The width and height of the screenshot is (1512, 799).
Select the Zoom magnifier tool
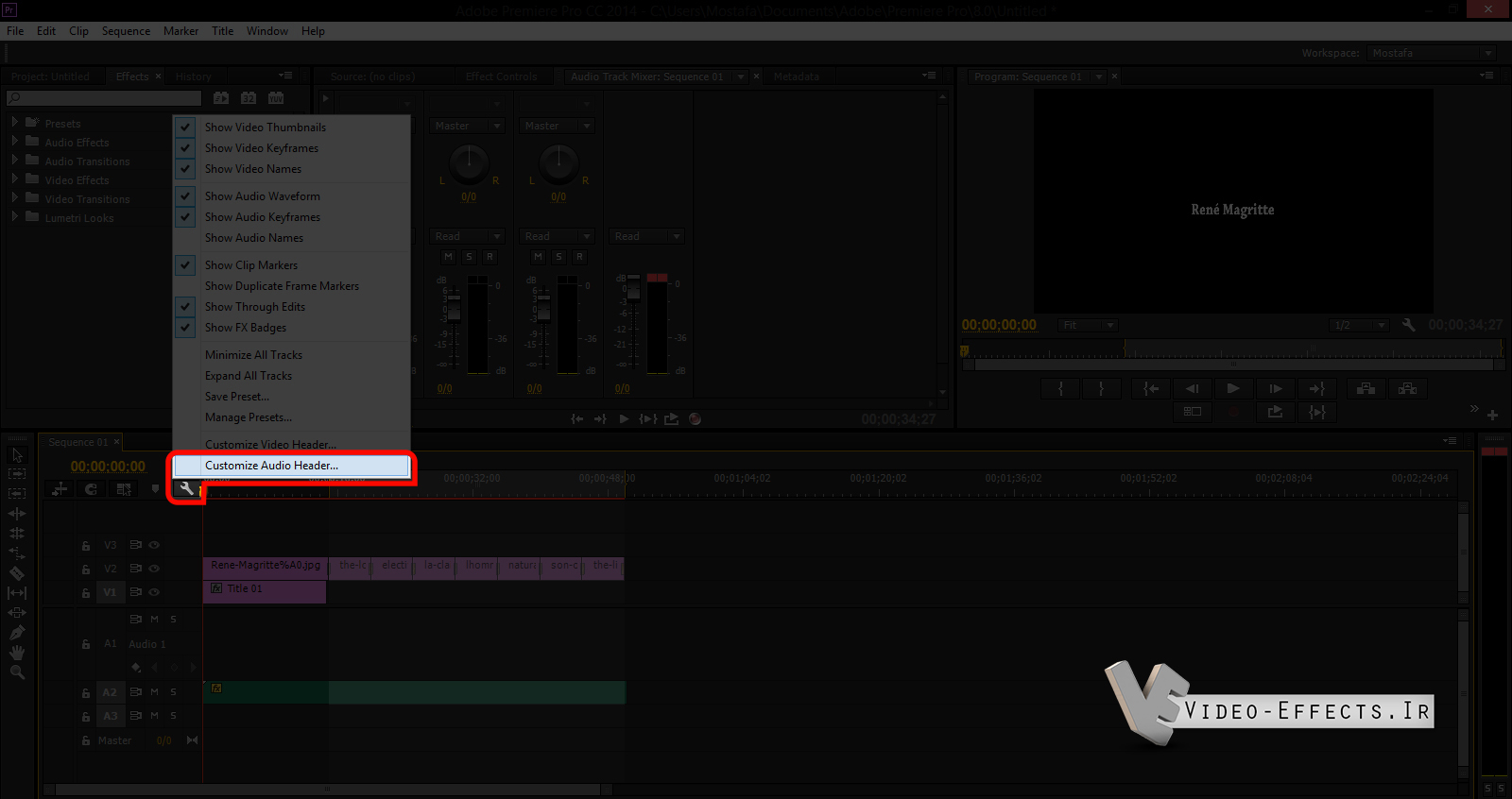(x=17, y=672)
